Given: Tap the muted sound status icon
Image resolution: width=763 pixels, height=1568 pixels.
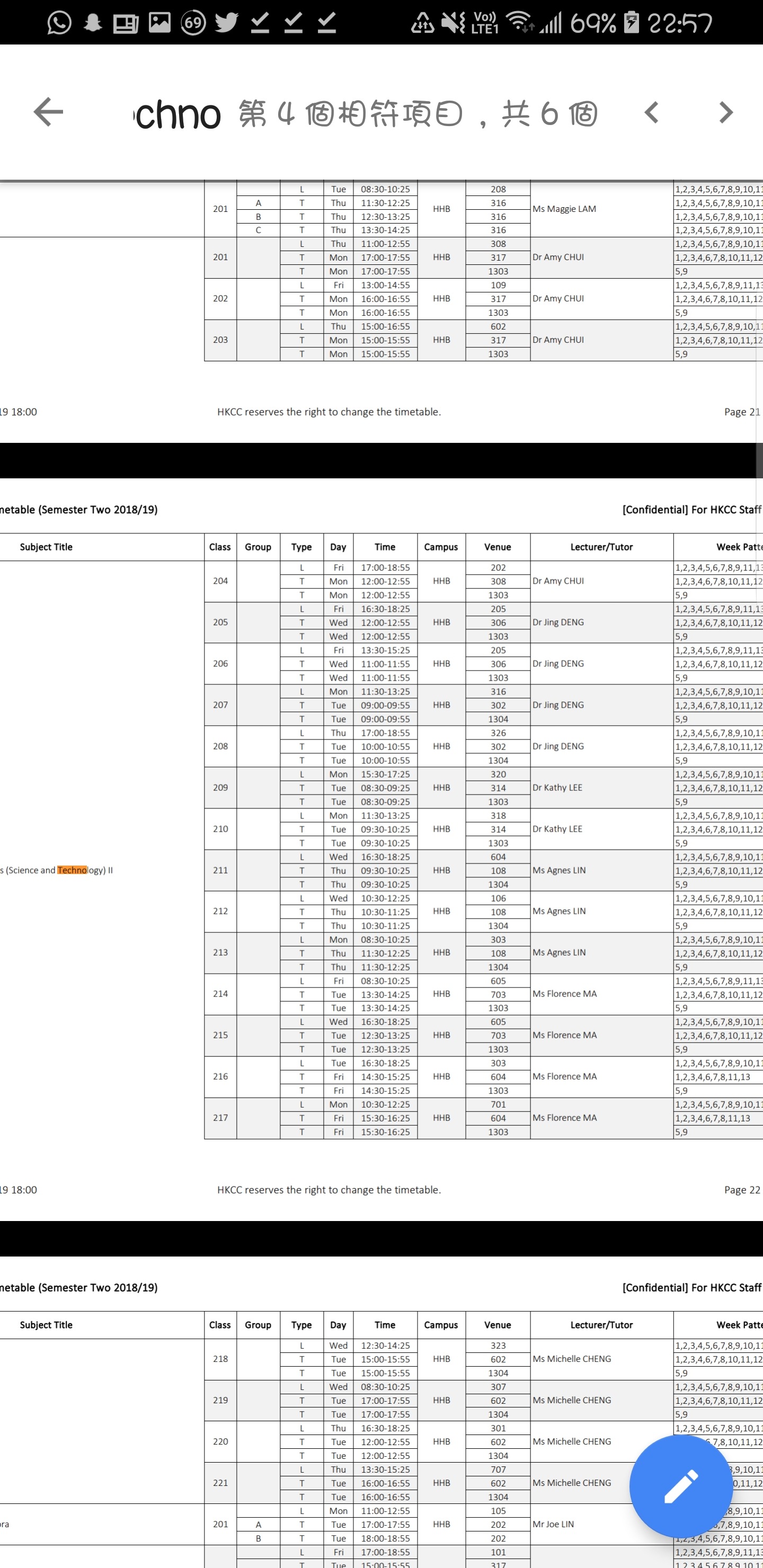Looking at the screenshot, I should pyautogui.click(x=453, y=23).
